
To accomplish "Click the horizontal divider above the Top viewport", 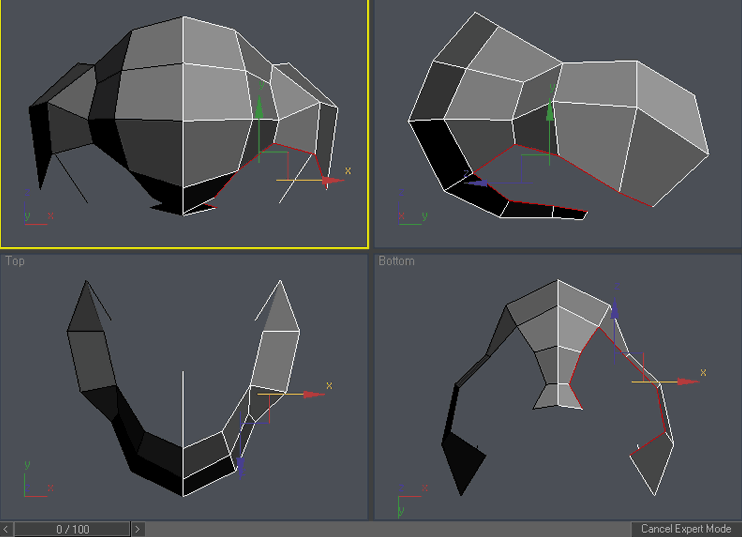I will 185,250.
